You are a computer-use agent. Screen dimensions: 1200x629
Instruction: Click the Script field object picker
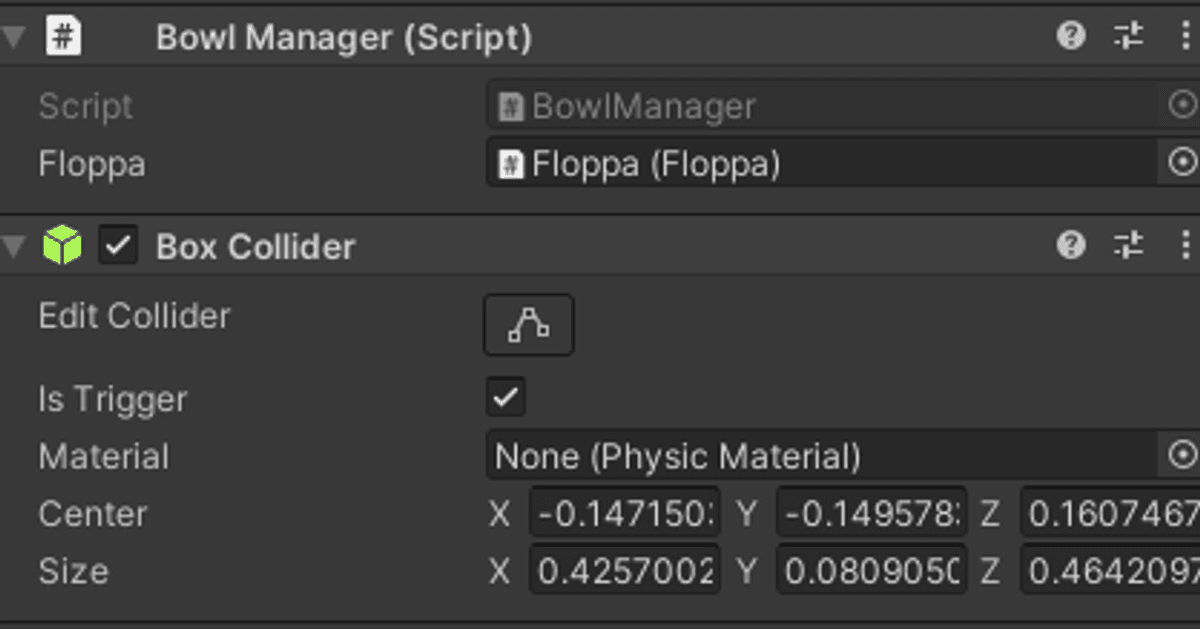point(1182,104)
